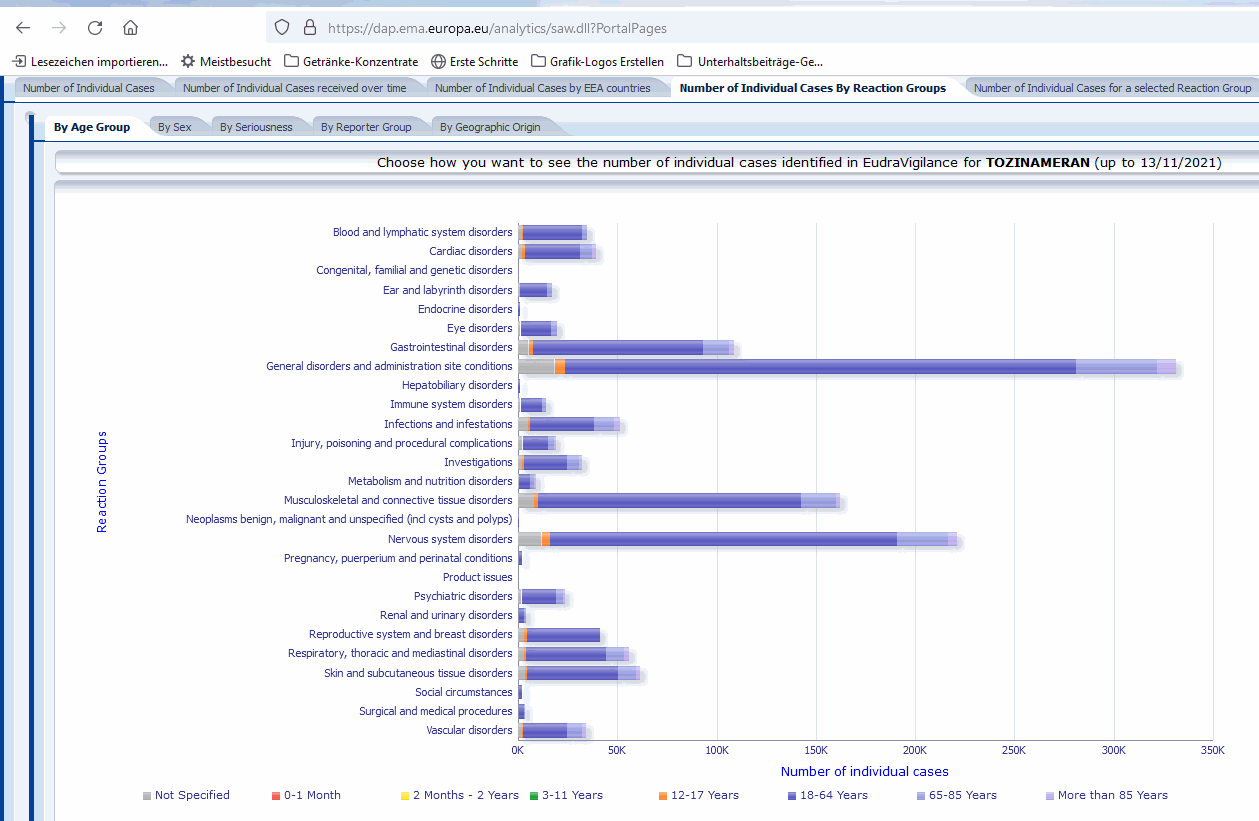
Task: Click Nervous system disorders label link
Action: [450, 539]
